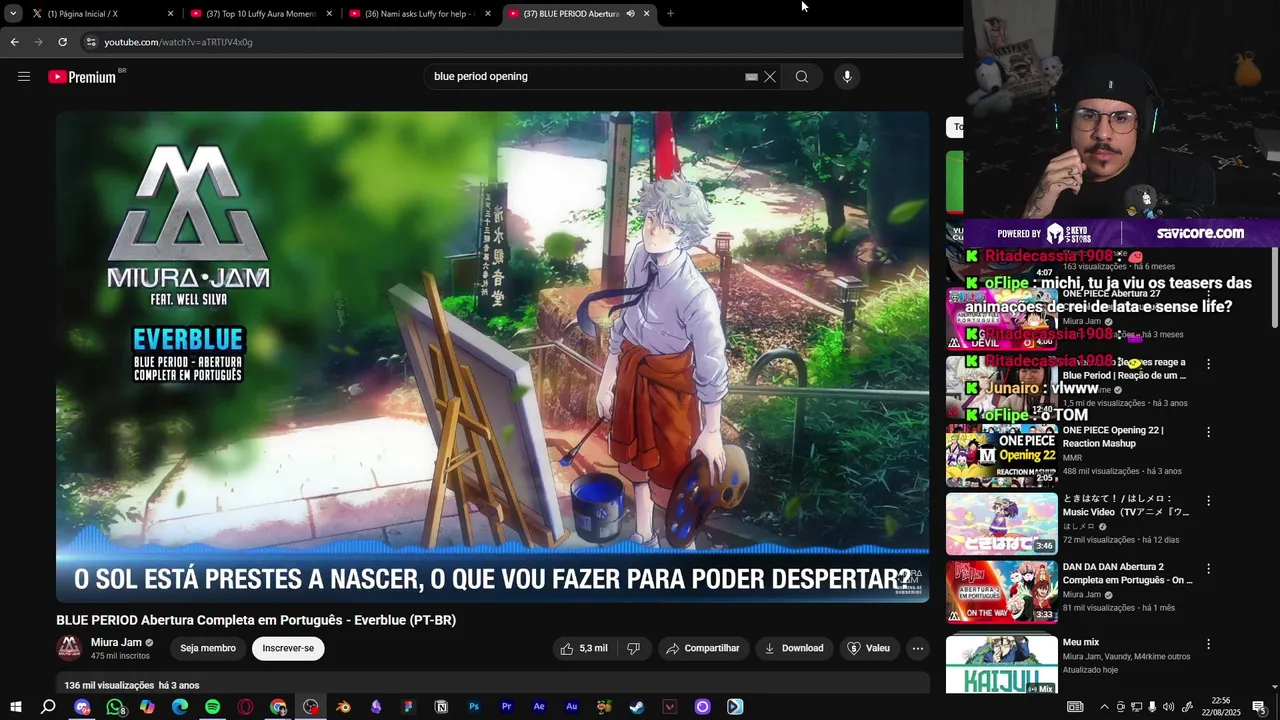
Task: Open DAN DA DAN Abertura 2 thumbnail
Action: [1001, 592]
